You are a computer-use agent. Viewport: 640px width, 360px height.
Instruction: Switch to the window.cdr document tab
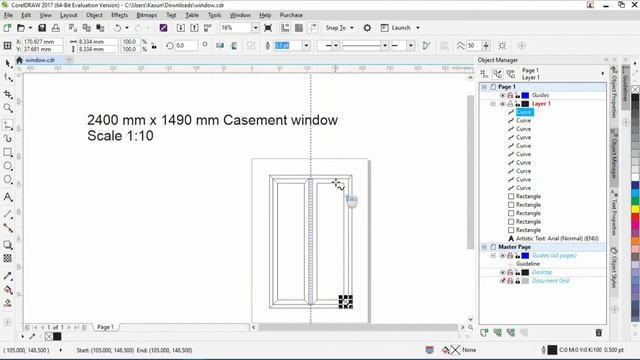(40, 60)
